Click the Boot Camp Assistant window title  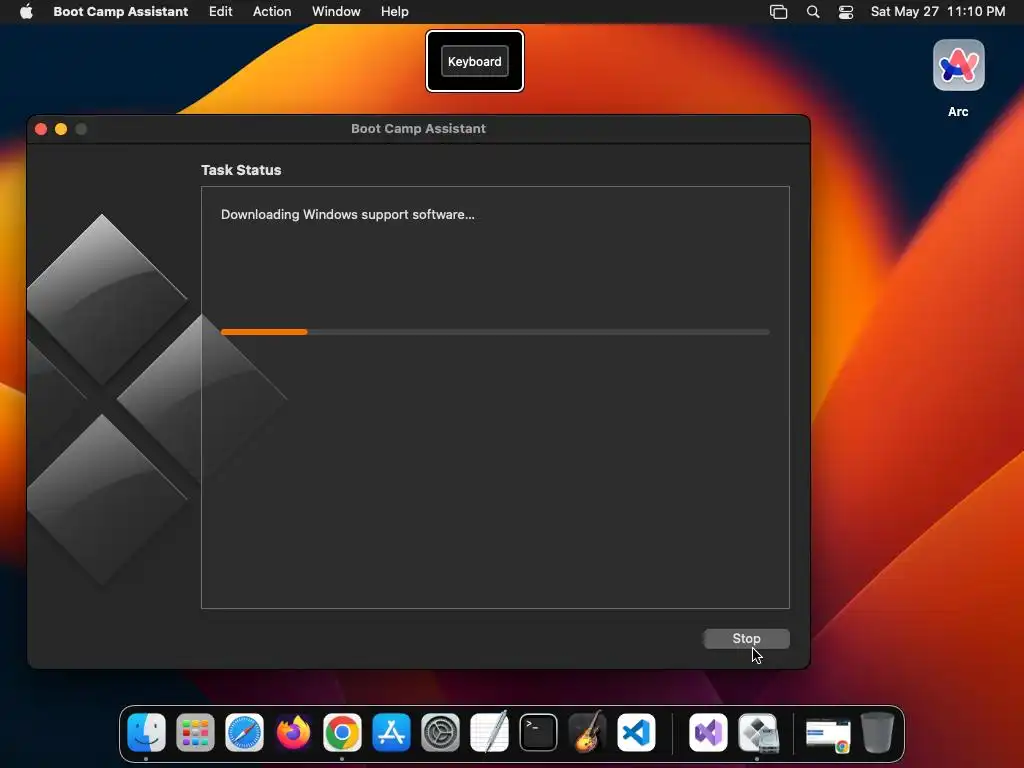coord(418,129)
